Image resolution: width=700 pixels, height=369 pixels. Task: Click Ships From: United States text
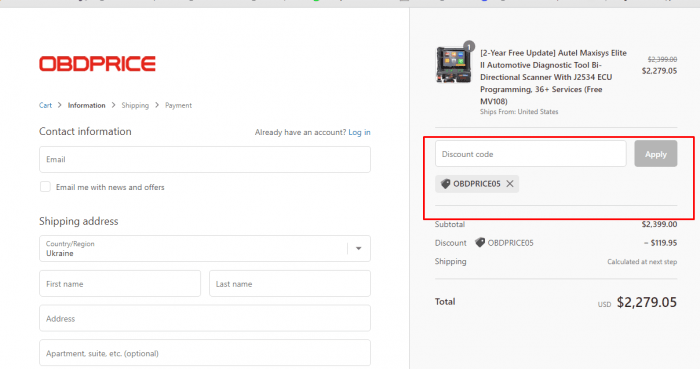tap(519, 112)
